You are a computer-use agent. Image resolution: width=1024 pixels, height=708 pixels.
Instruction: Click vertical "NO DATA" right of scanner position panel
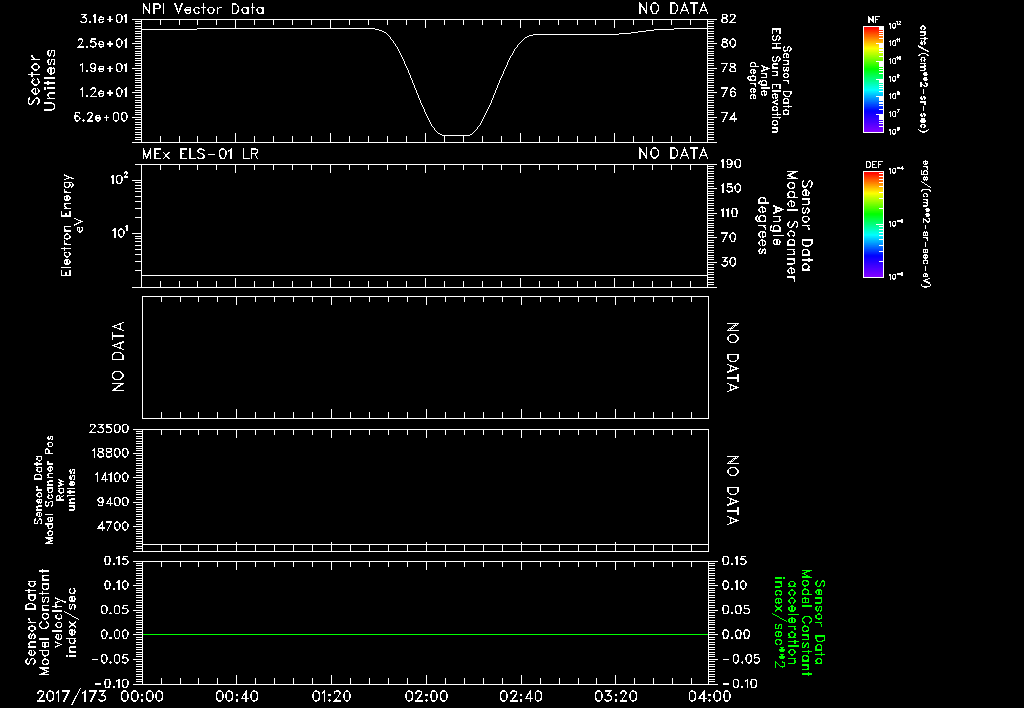[733, 491]
